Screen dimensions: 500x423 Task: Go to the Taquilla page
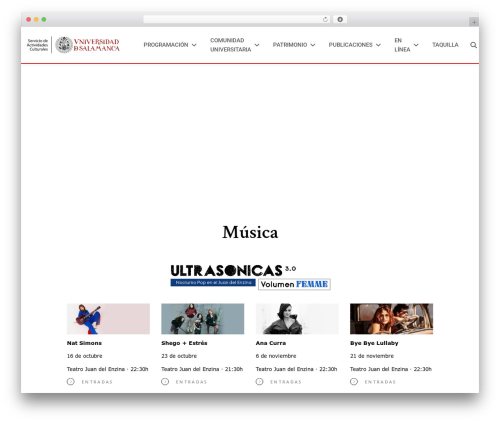[445, 45]
